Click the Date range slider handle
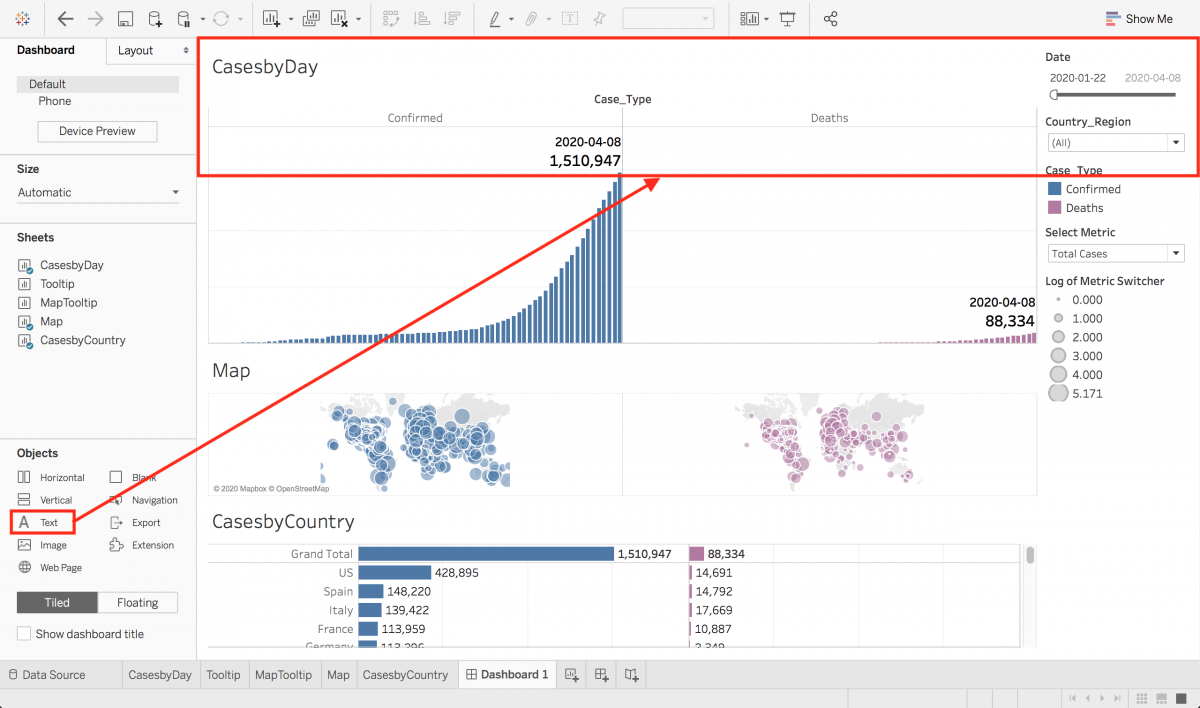 pyautogui.click(x=1054, y=95)
